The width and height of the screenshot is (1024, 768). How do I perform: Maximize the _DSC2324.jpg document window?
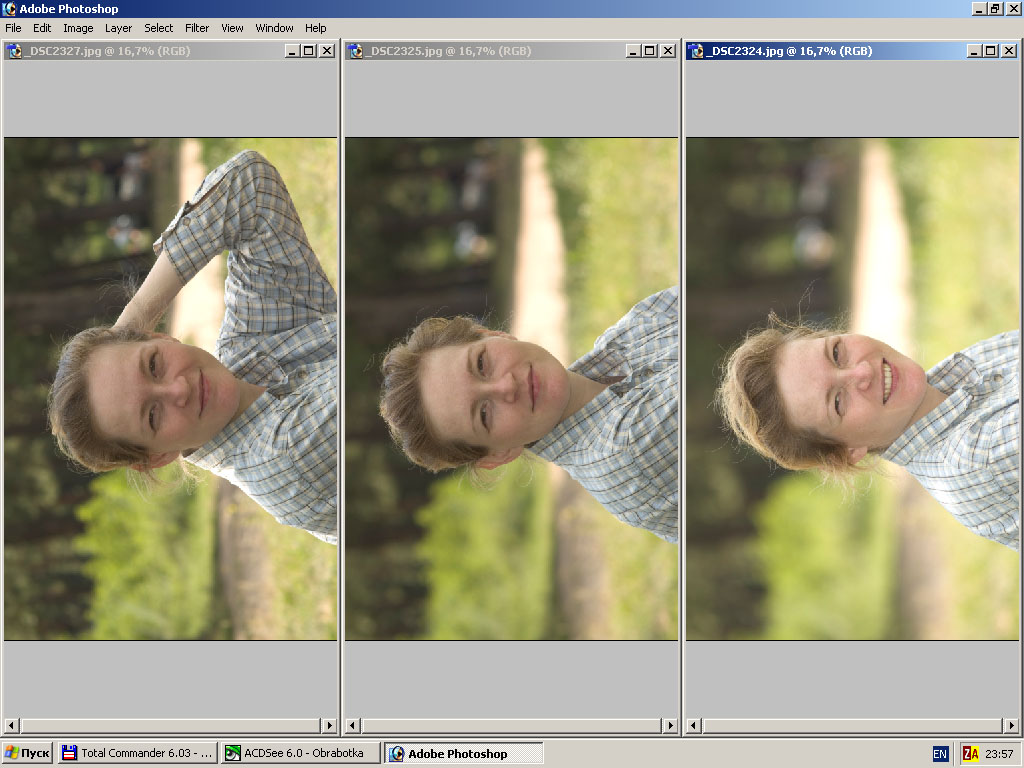[x=991, y=51]
